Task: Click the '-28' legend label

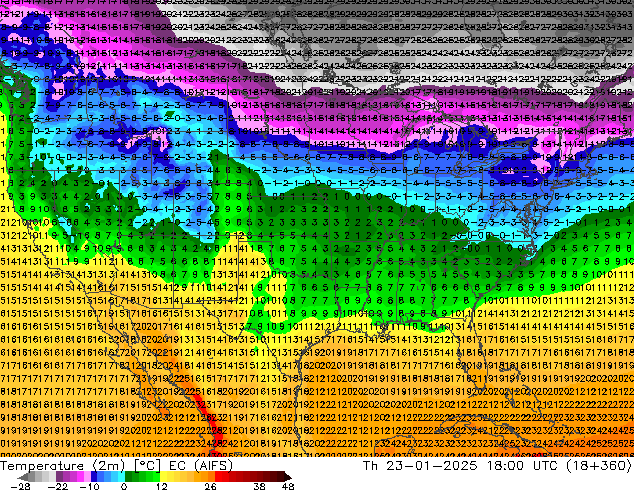Action: click(x=20, y=486)
